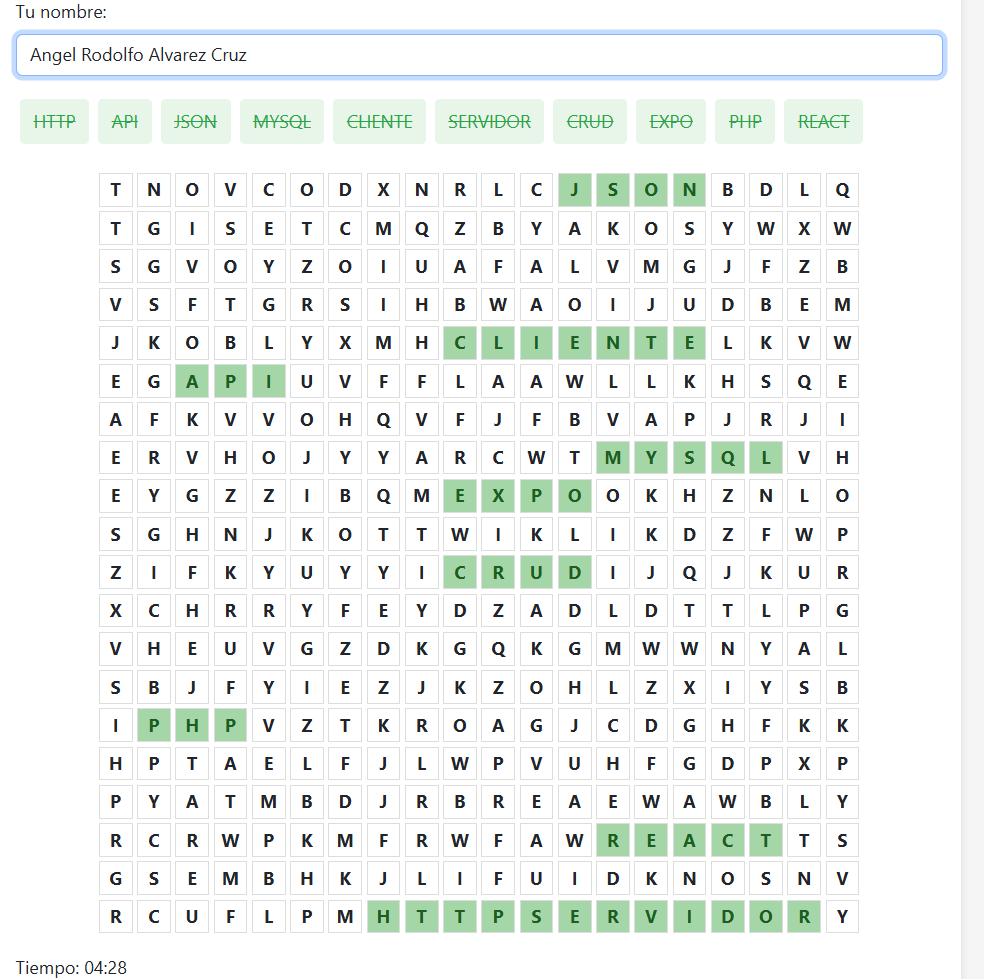
Task: Click highlighted letter J of JSON in grid
Action: pos(575,190)
